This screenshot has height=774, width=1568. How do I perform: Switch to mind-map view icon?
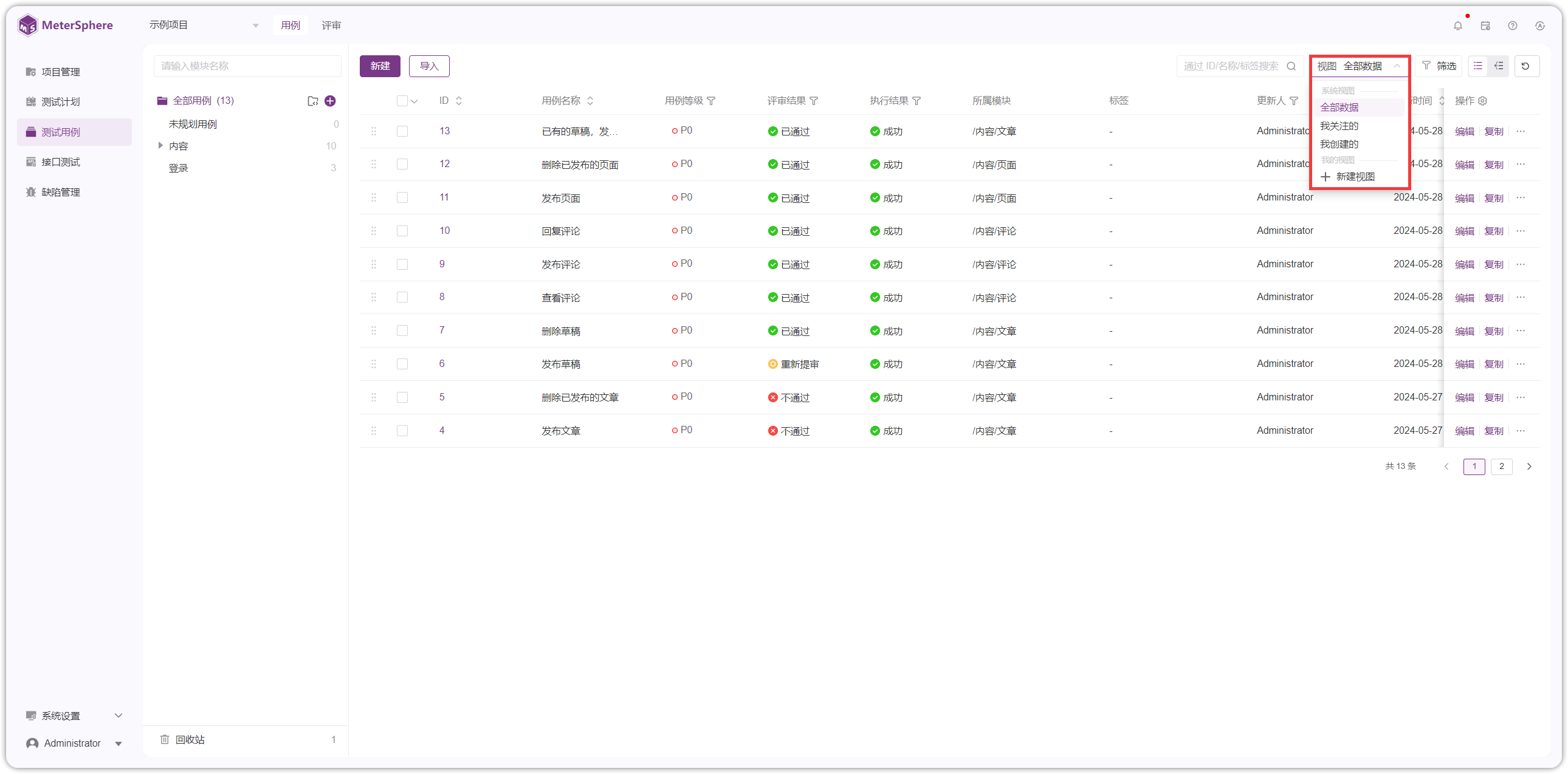coord(1499,66)
